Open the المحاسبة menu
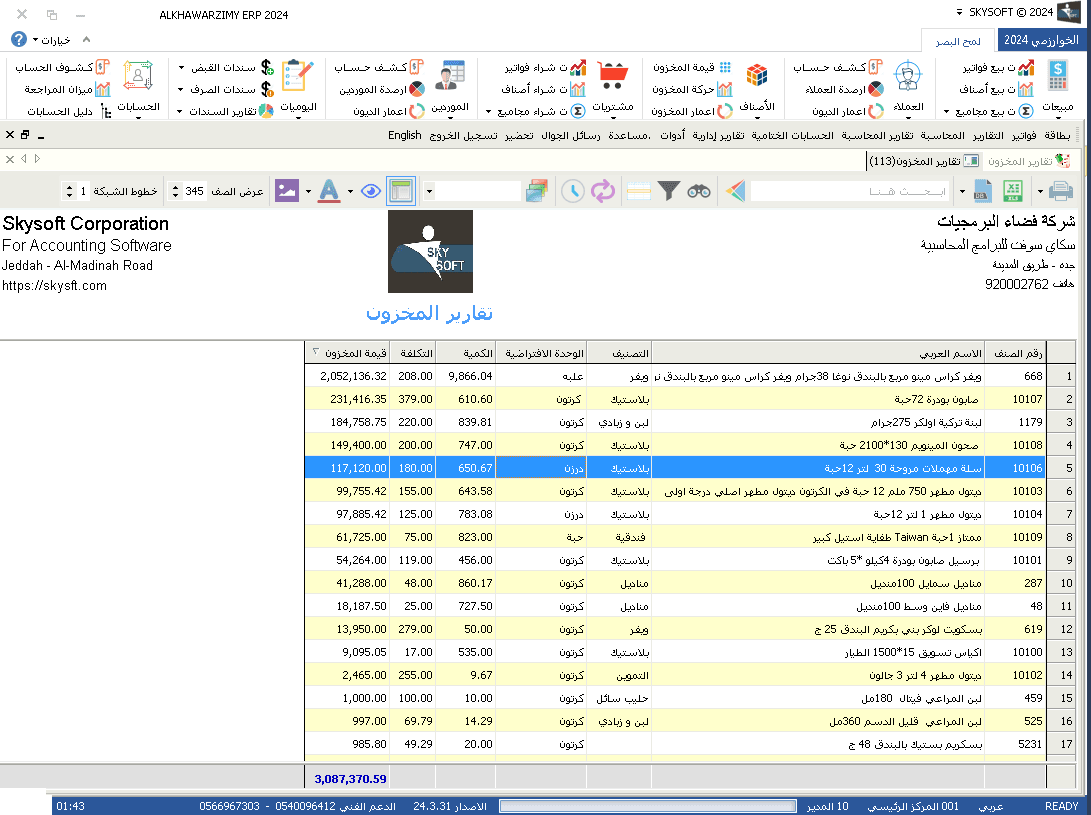The image size is (1091, 815). coord(942,135)
